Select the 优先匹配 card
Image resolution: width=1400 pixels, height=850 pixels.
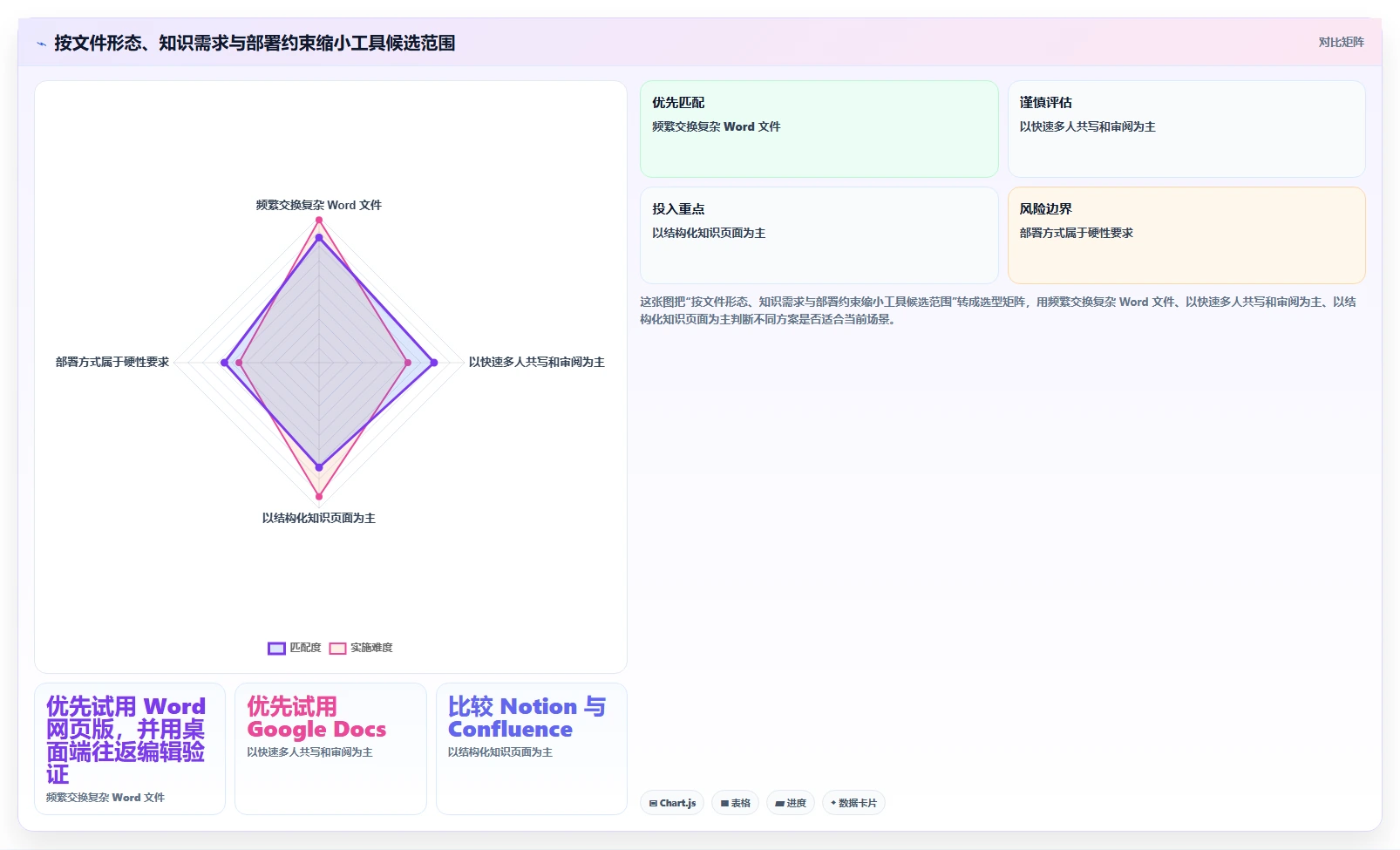click(819, 129)
